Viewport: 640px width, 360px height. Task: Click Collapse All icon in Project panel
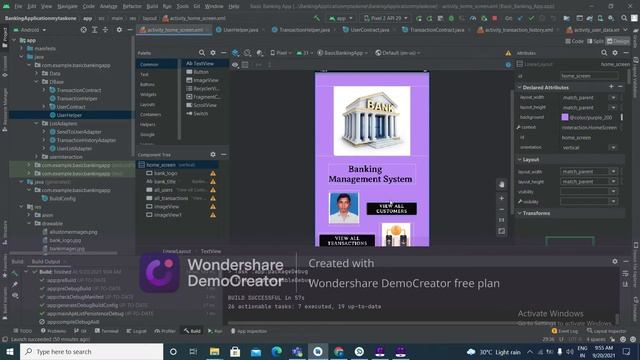point(105,30)
